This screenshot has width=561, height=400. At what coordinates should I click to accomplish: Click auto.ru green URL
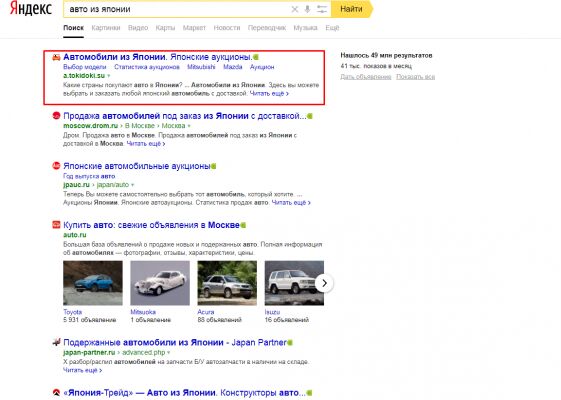coord(75,235)
